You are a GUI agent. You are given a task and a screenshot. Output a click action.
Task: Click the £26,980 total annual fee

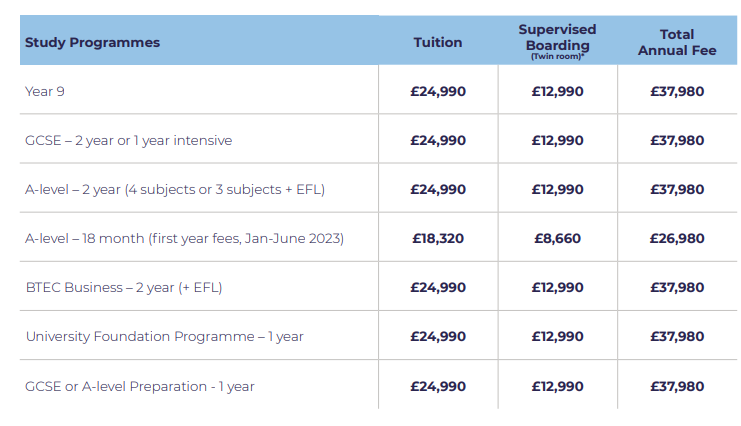[x=677, y=238]
